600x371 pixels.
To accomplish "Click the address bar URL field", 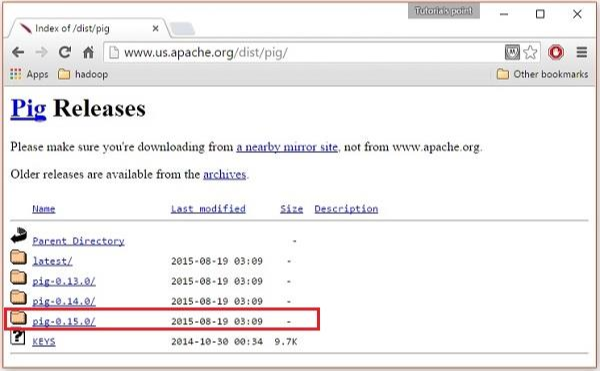I will [304, 52].
